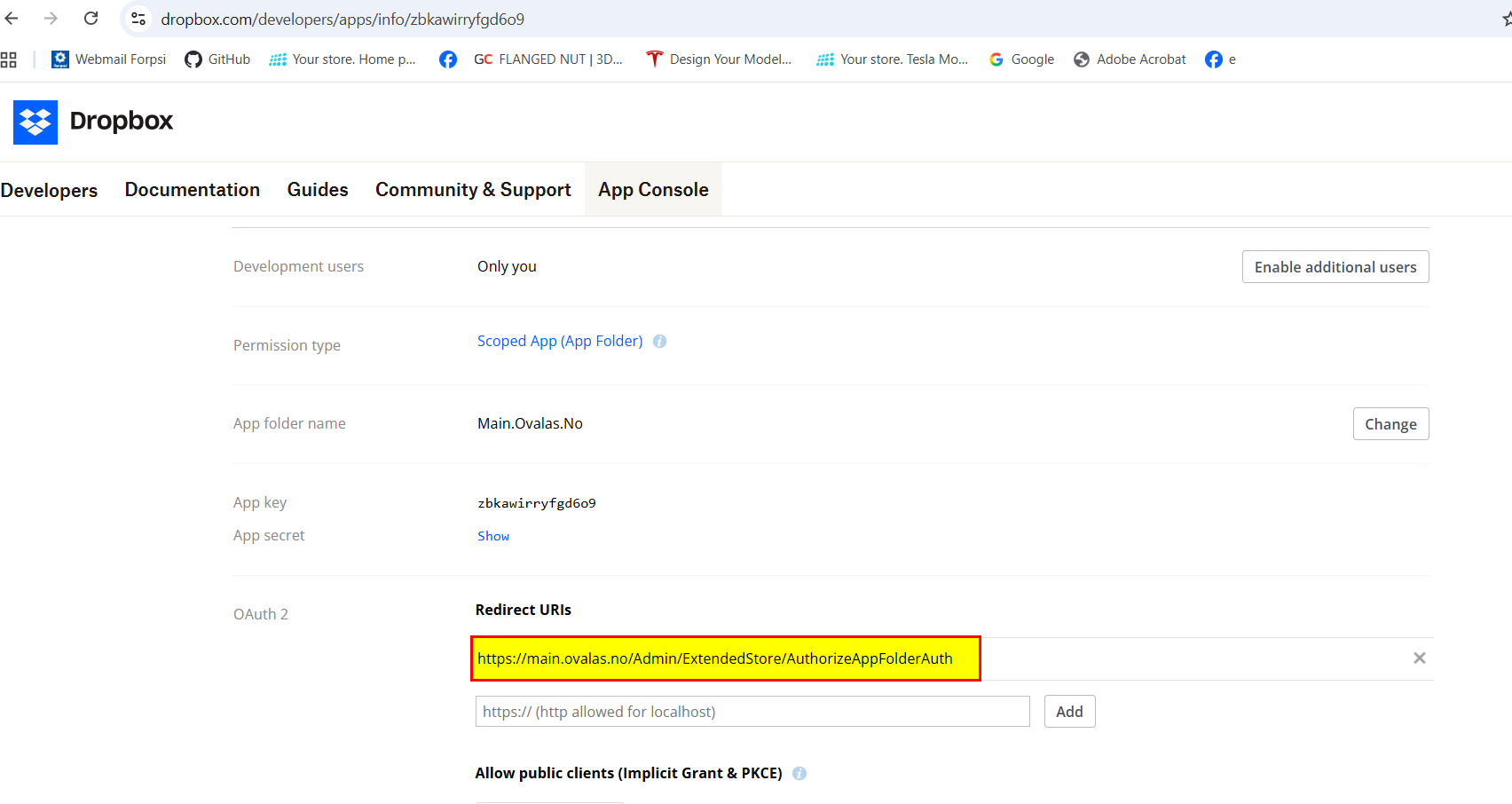The height and width of the screenshot is (804, 1512).
Task: Focus the new redirect URI input field
Action: coord(752,712)
